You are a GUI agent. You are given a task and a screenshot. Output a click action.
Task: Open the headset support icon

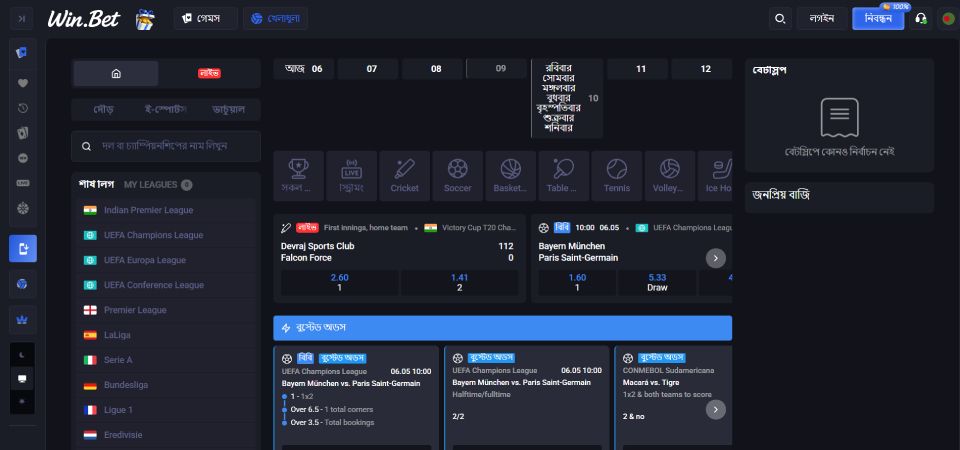pyautogui.click(x=920, y=18)
